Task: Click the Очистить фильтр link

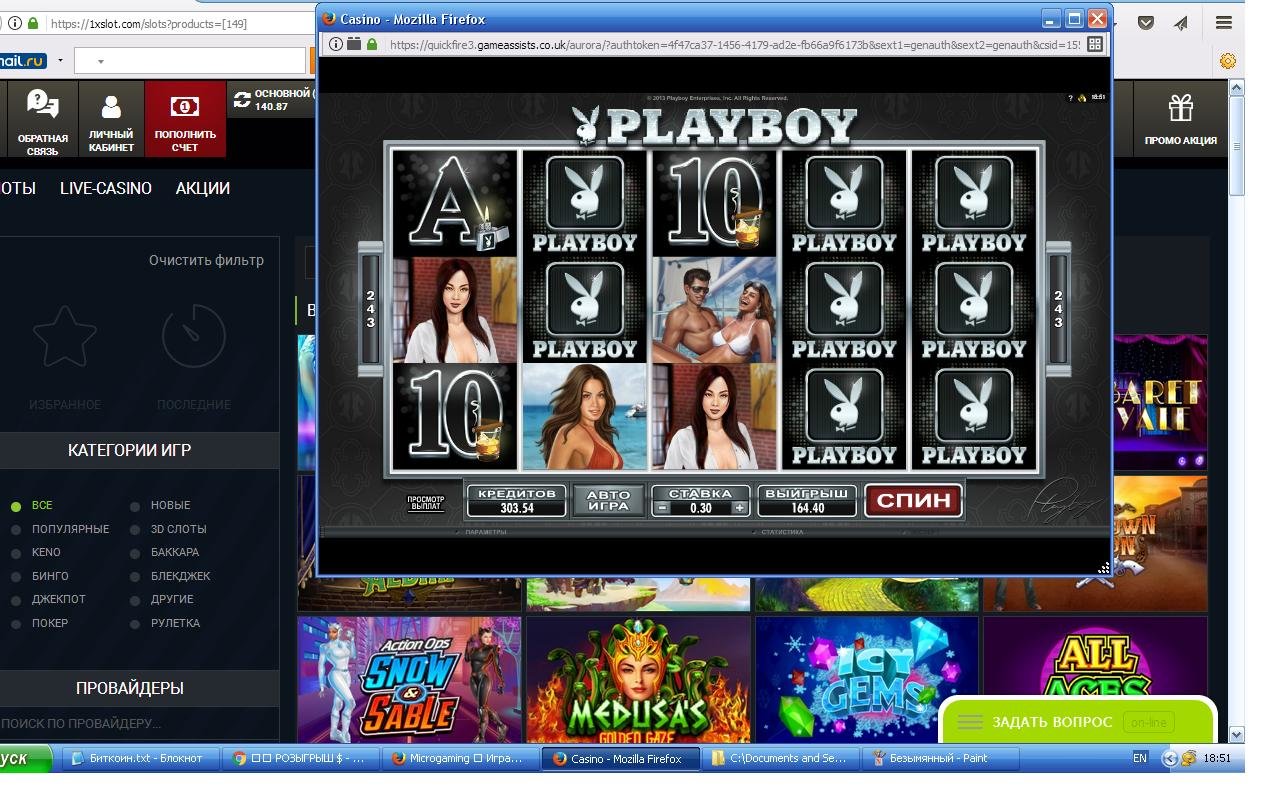Action: [x=206, y=260]
